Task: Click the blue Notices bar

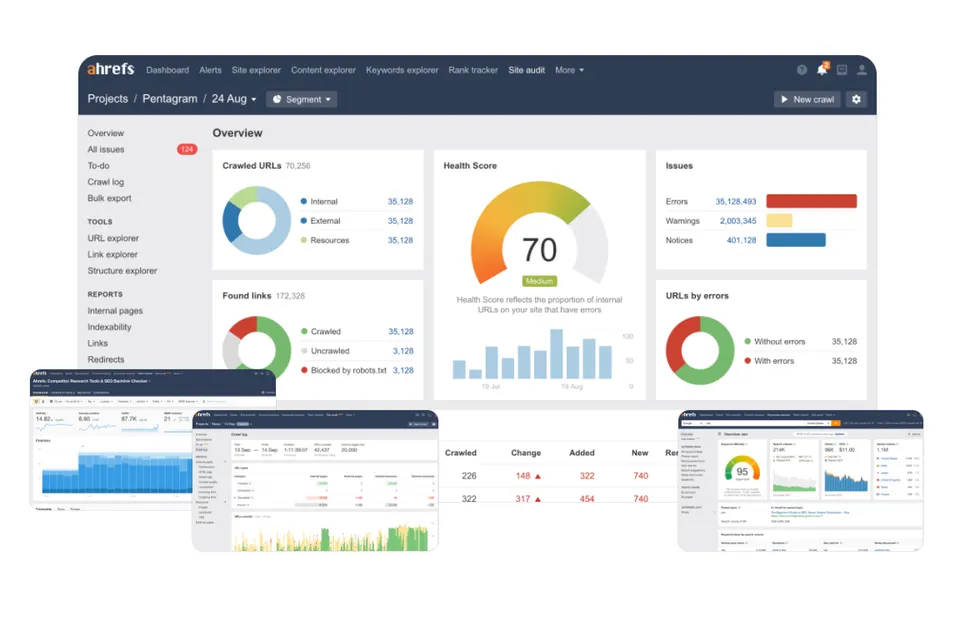Action: pos(795,240)
